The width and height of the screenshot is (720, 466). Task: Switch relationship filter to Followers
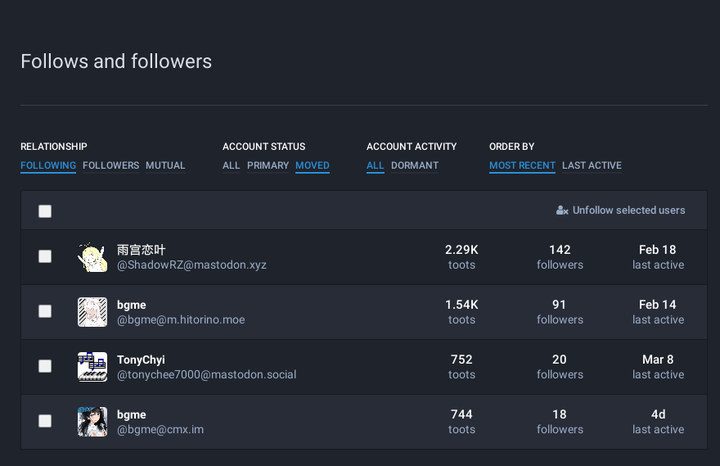(x=111, y=166)
